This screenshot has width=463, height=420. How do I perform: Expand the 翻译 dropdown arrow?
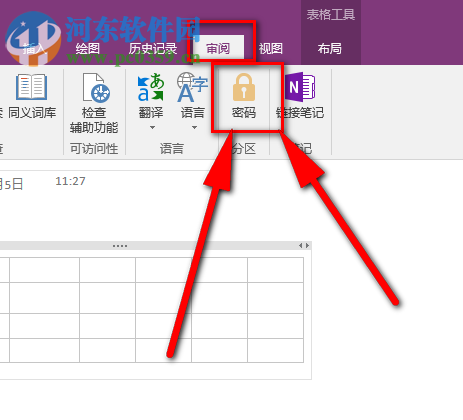pyautogui.click(x=152, y=128)
